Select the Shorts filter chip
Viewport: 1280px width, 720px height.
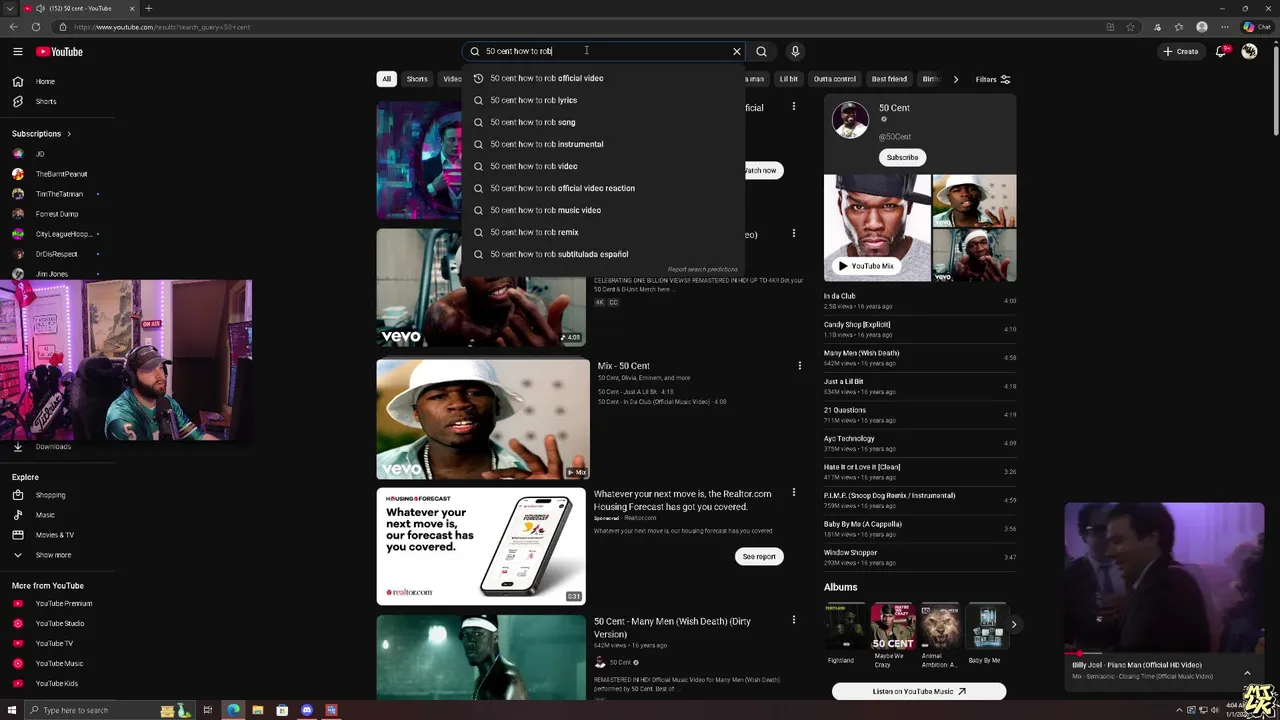[x=417, y=79]
